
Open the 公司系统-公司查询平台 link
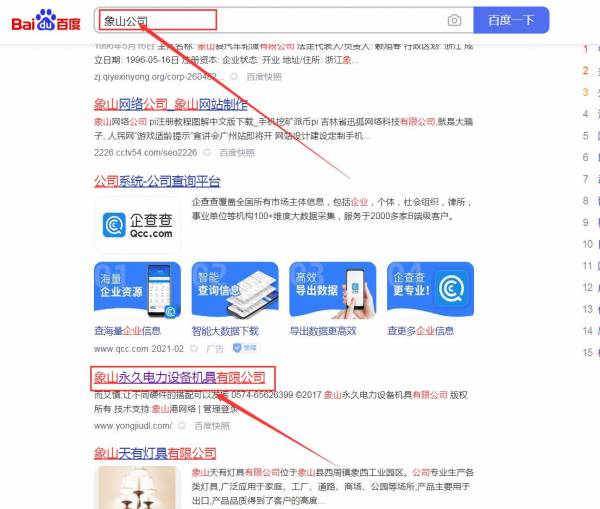tap(157, 181)
